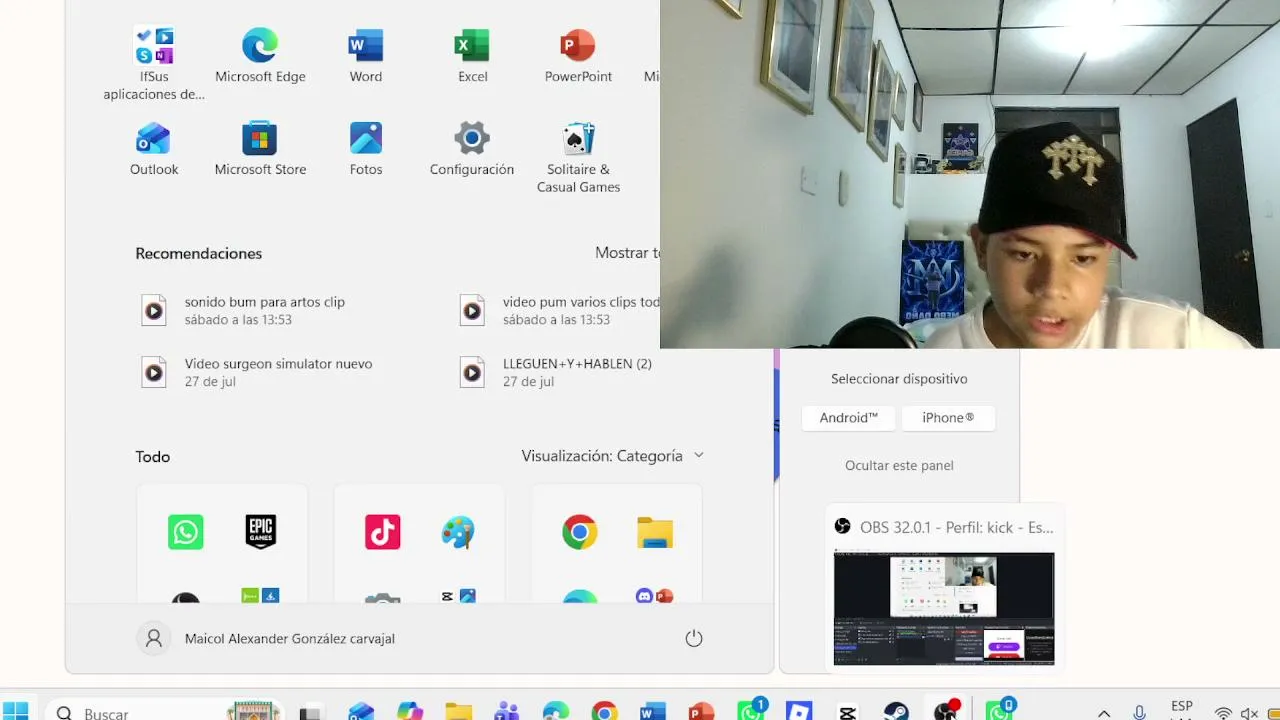Screen dimensions: 1280x720
Task: Select Android™ device button
Action: pyautogui.click(x=848, y=418)
